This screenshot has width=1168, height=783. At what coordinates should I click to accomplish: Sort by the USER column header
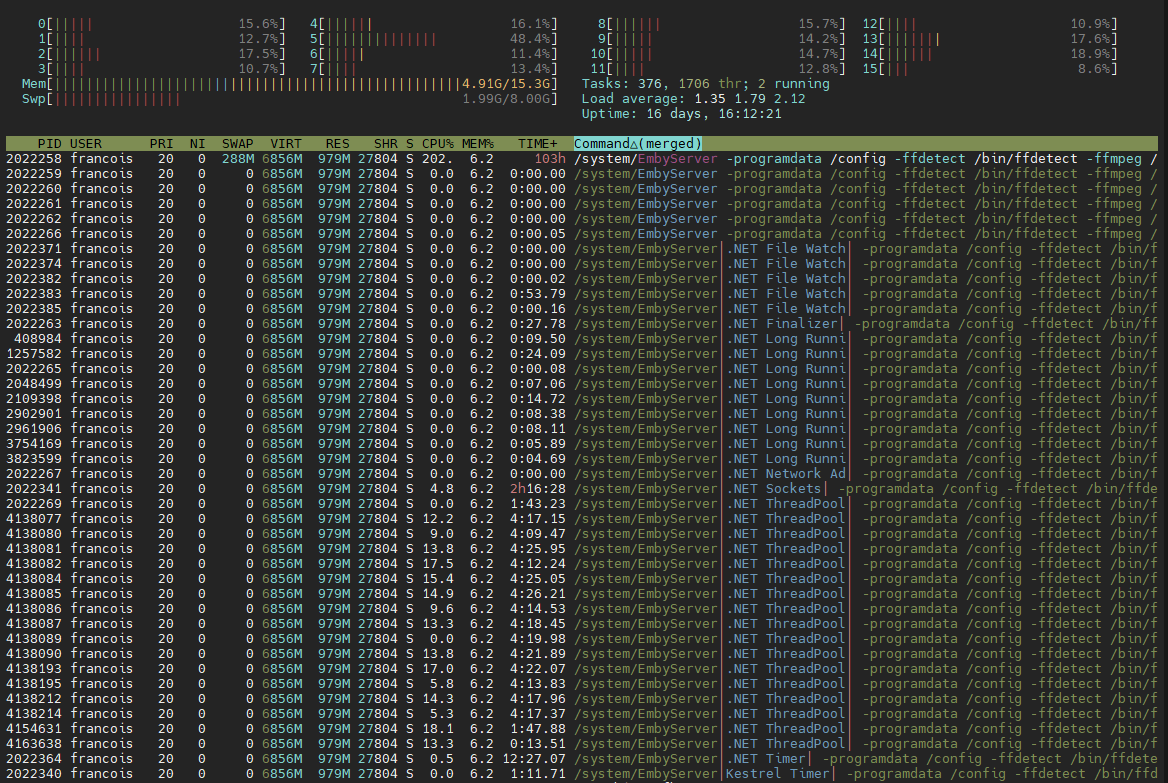click(86, 144)
